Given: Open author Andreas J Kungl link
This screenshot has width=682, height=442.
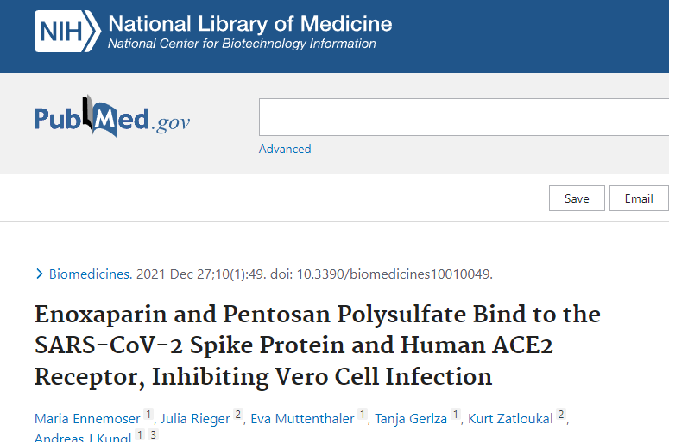Looking at the screenshot, I should coord(83,437).
